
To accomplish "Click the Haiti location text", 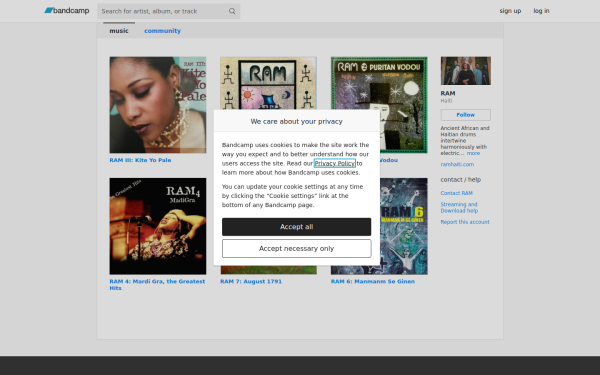I will [x=446, y=101].
